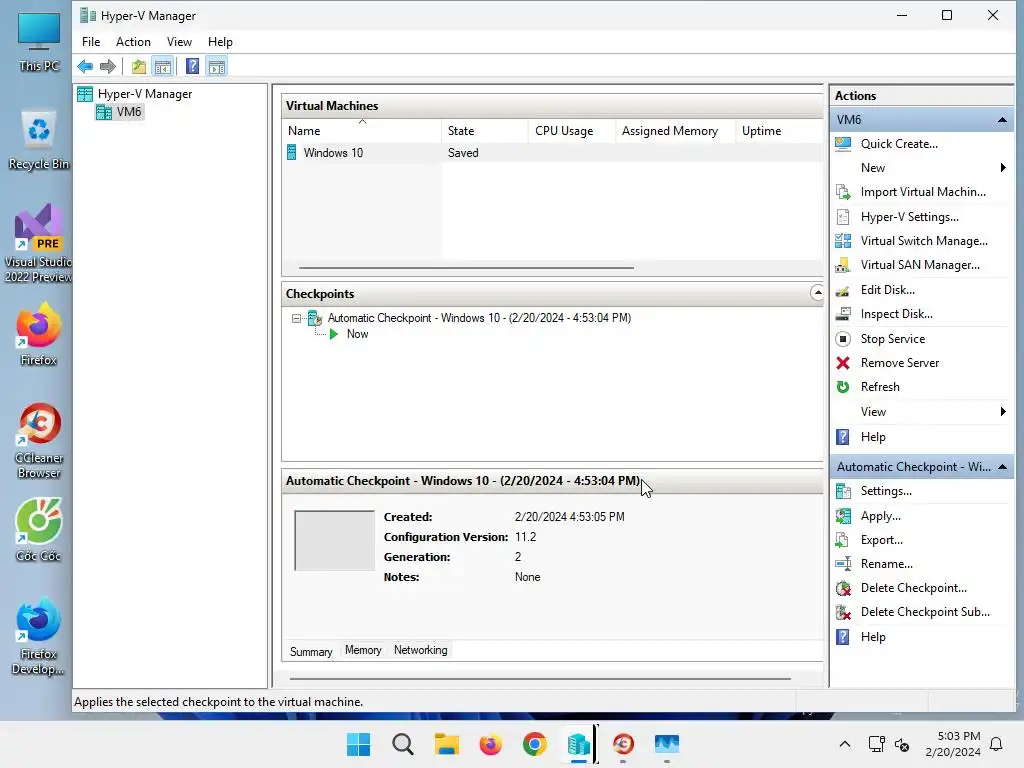Open the Windows Start menu
The width and height of the screenshot is (1024, 768).
pos(358,744)
